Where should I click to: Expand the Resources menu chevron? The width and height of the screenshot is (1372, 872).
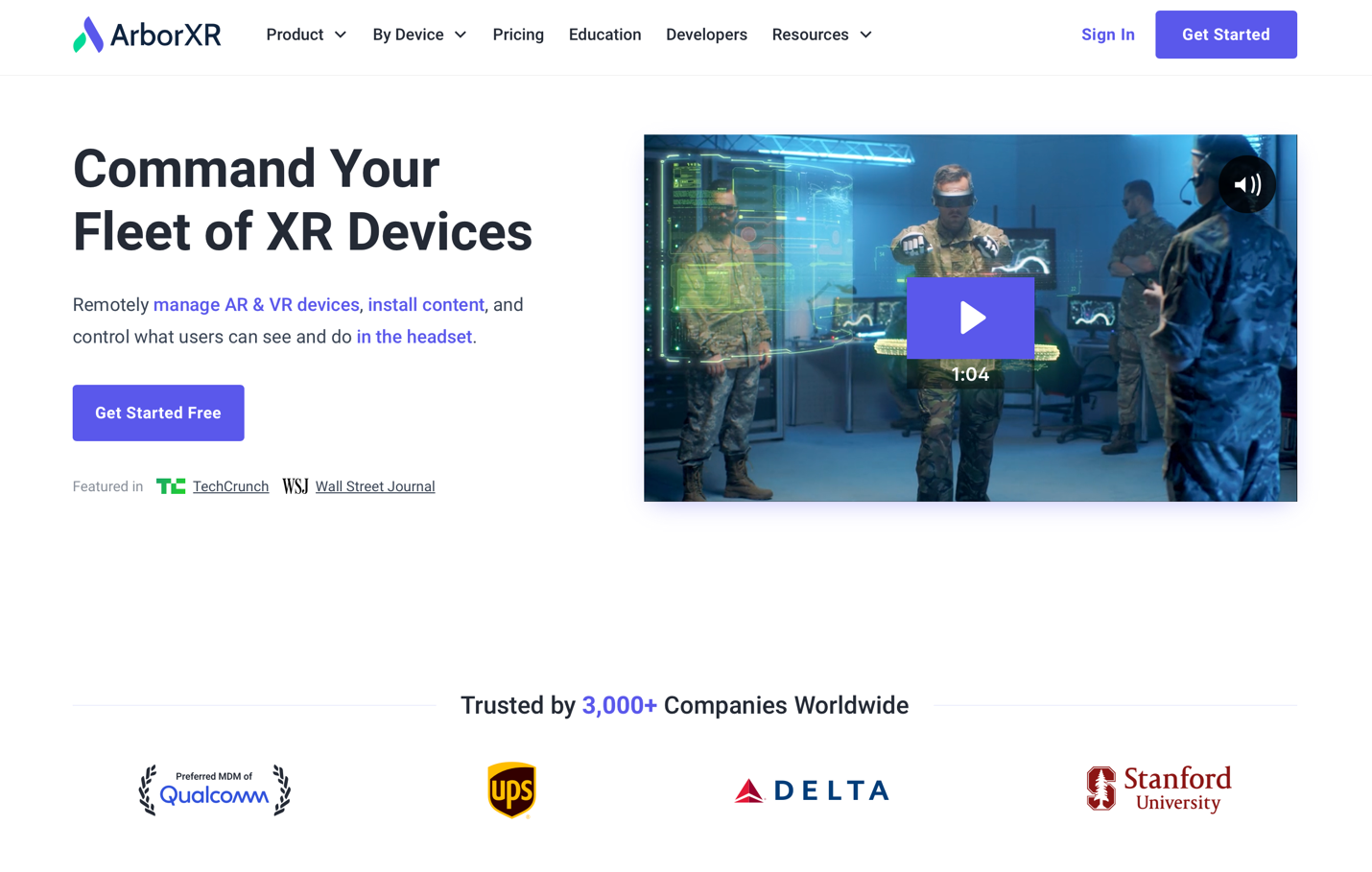tap(865, 35)
